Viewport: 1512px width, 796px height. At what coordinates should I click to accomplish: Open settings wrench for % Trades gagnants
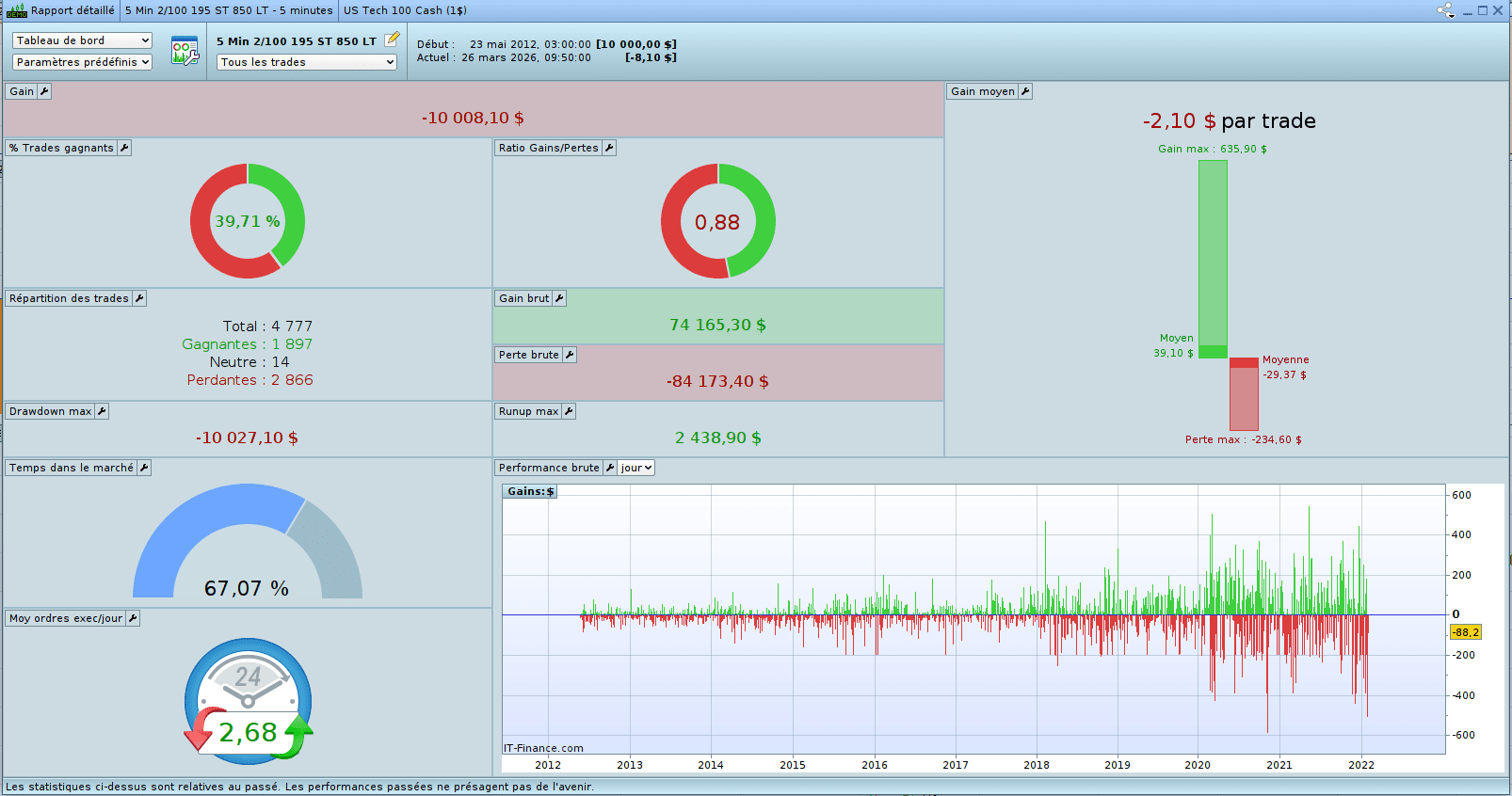click(124, 148)
